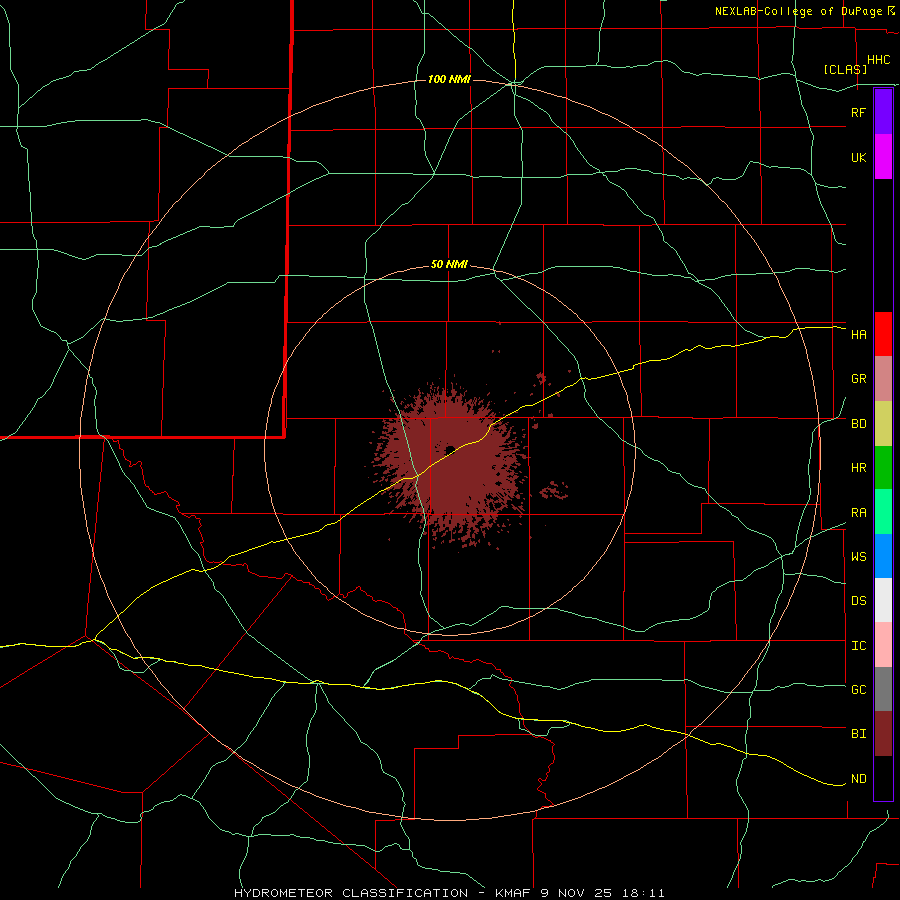Click the BI legend label

tap(858, 733)
